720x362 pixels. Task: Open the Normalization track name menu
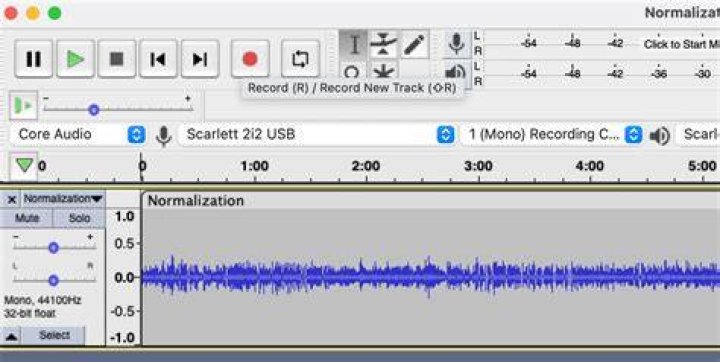click(x=63, y=199)
